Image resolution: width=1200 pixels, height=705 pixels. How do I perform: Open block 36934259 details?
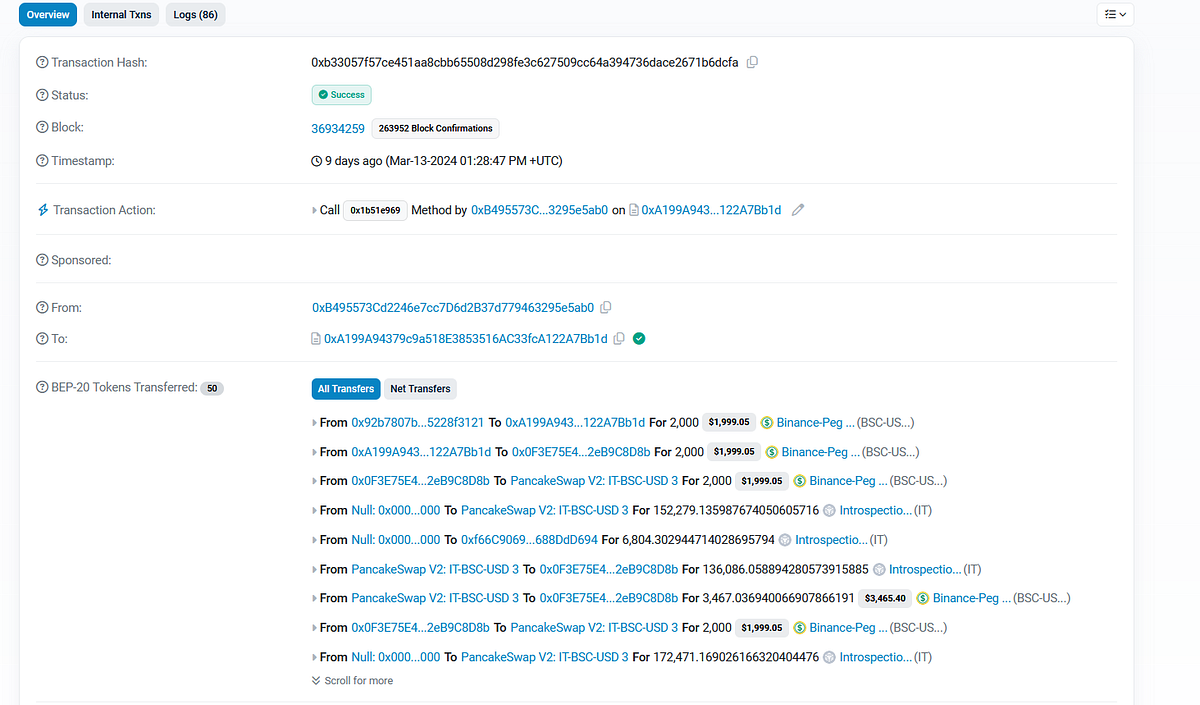(337, 128)
